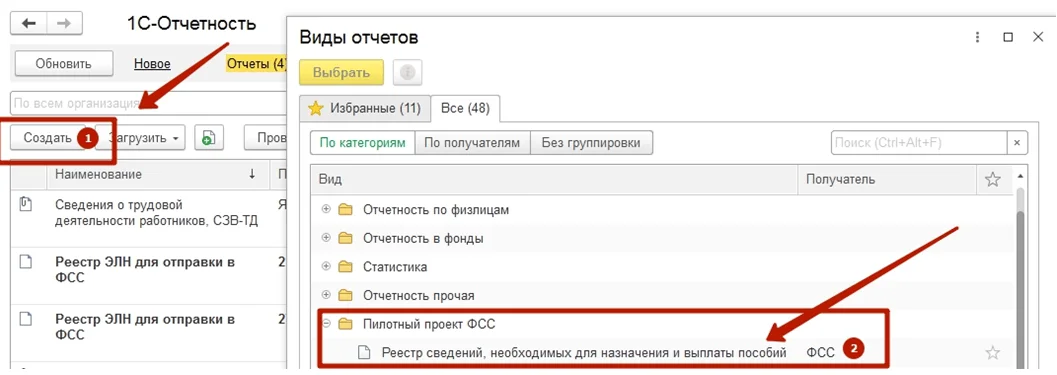Expand the Статистика folder
This screenshot has width=1057, height=375.
pos(327,266)
